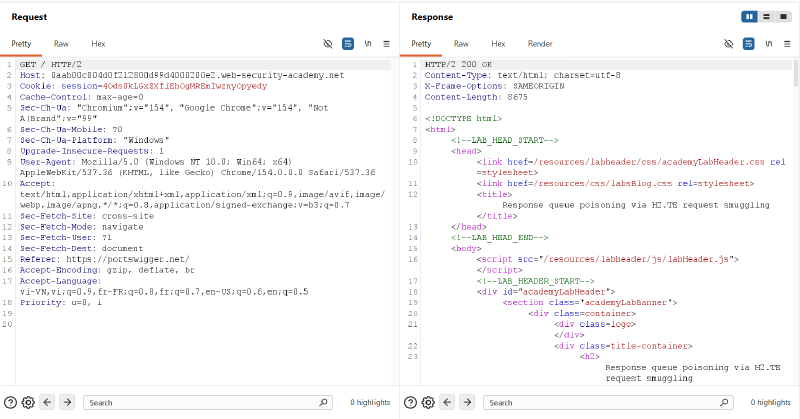The width and height of the screenshot is (800, 419).
Task: Click '0 highlights' label under Request panel
Action: tap(370, 403)
